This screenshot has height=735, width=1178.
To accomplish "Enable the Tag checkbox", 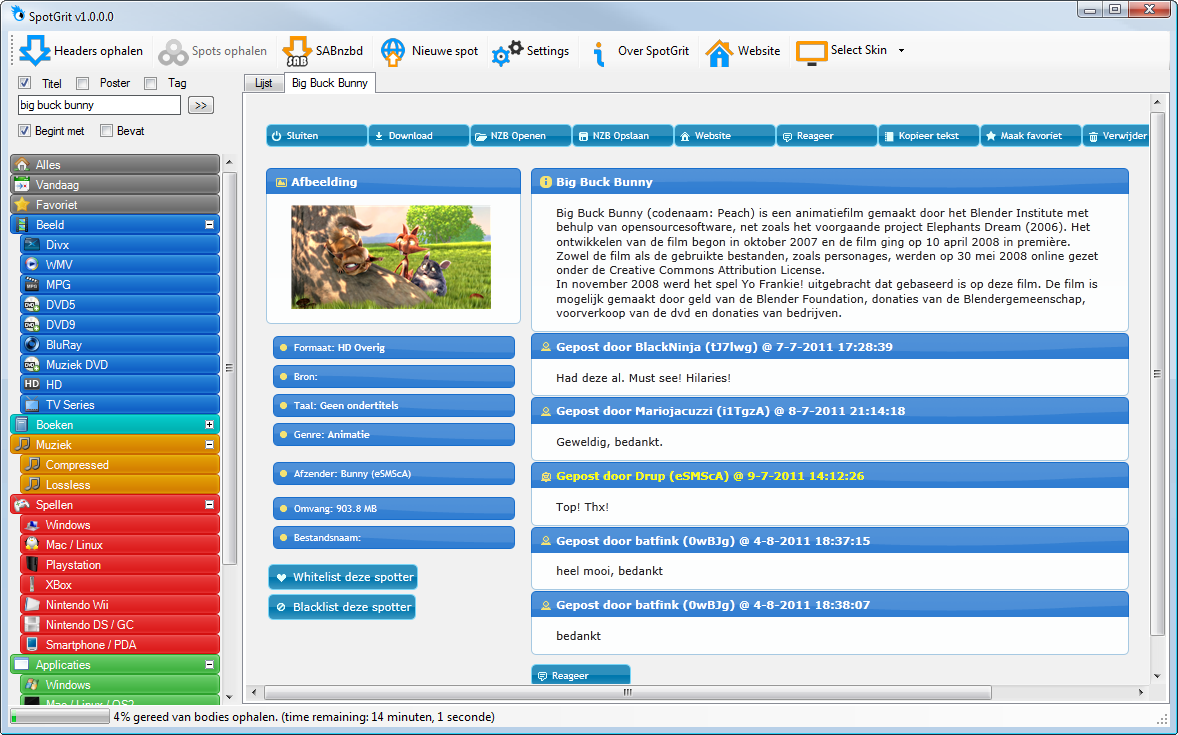I will (150, 83).
